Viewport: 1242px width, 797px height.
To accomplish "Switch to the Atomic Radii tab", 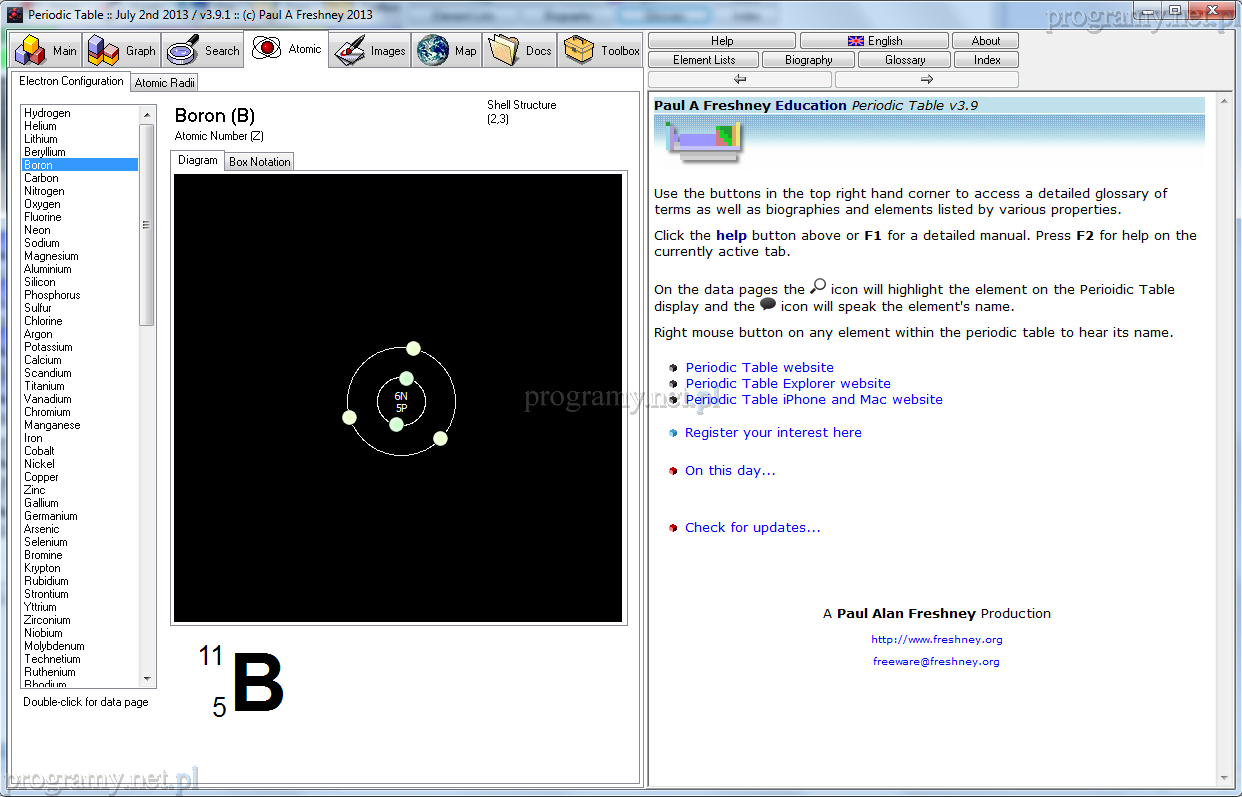I will tap(165, 83).
